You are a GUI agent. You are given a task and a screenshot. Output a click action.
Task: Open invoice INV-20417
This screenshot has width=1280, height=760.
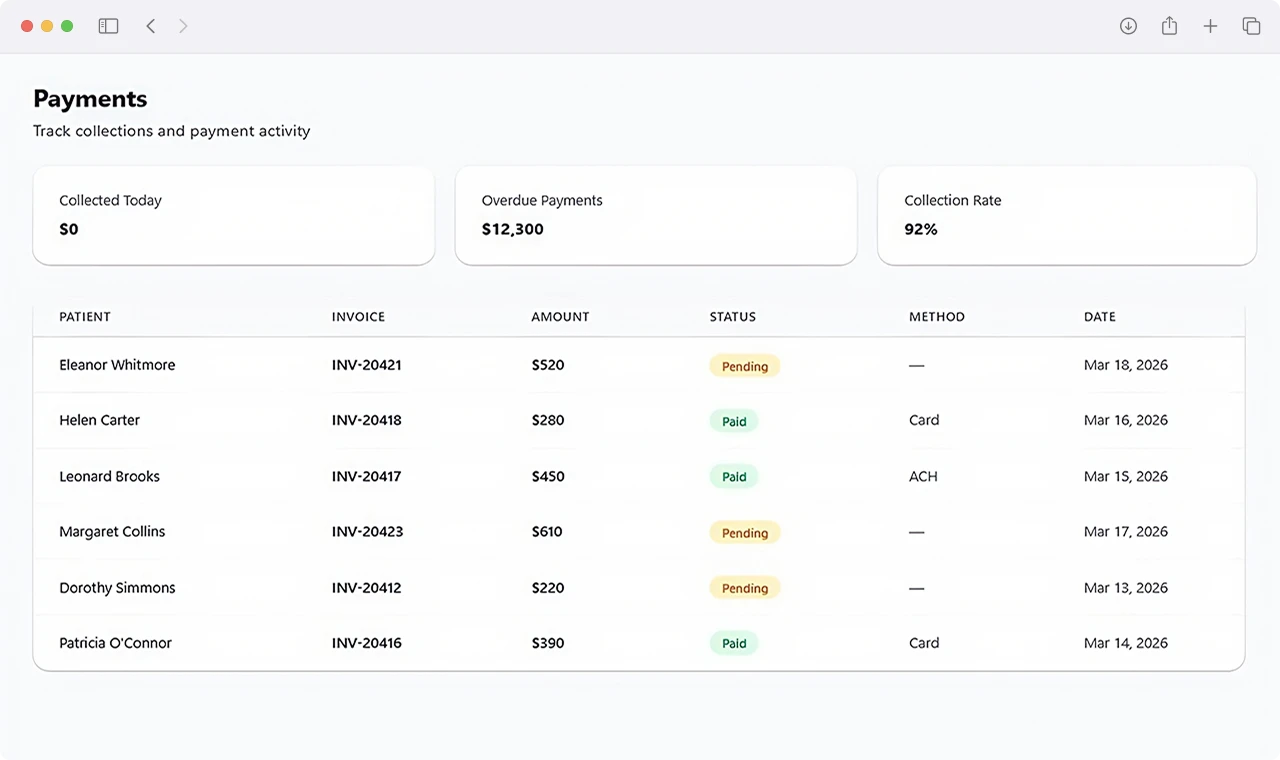click(367, 476)
